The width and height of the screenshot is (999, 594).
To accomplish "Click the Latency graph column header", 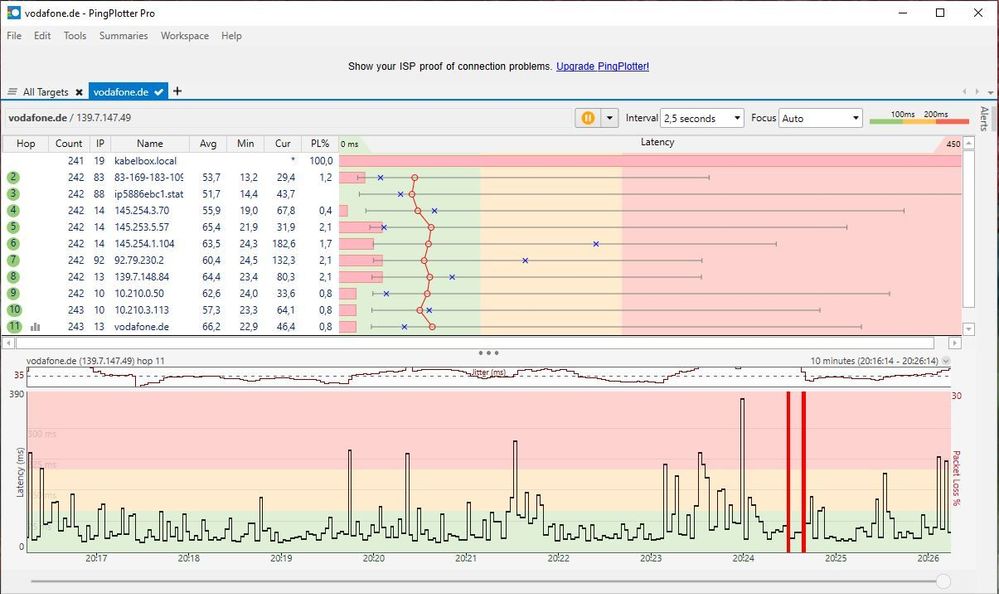I will [x=657, y=143].
